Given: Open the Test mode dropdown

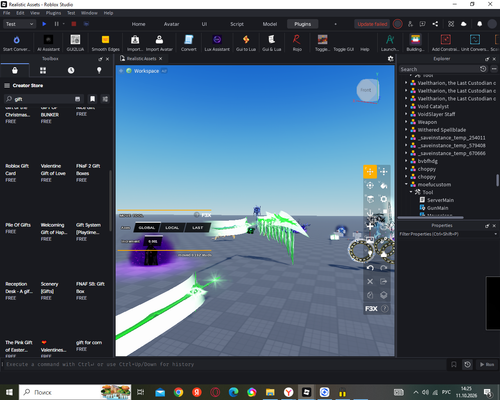Looking at the screenshot, I should coord(19,24).
